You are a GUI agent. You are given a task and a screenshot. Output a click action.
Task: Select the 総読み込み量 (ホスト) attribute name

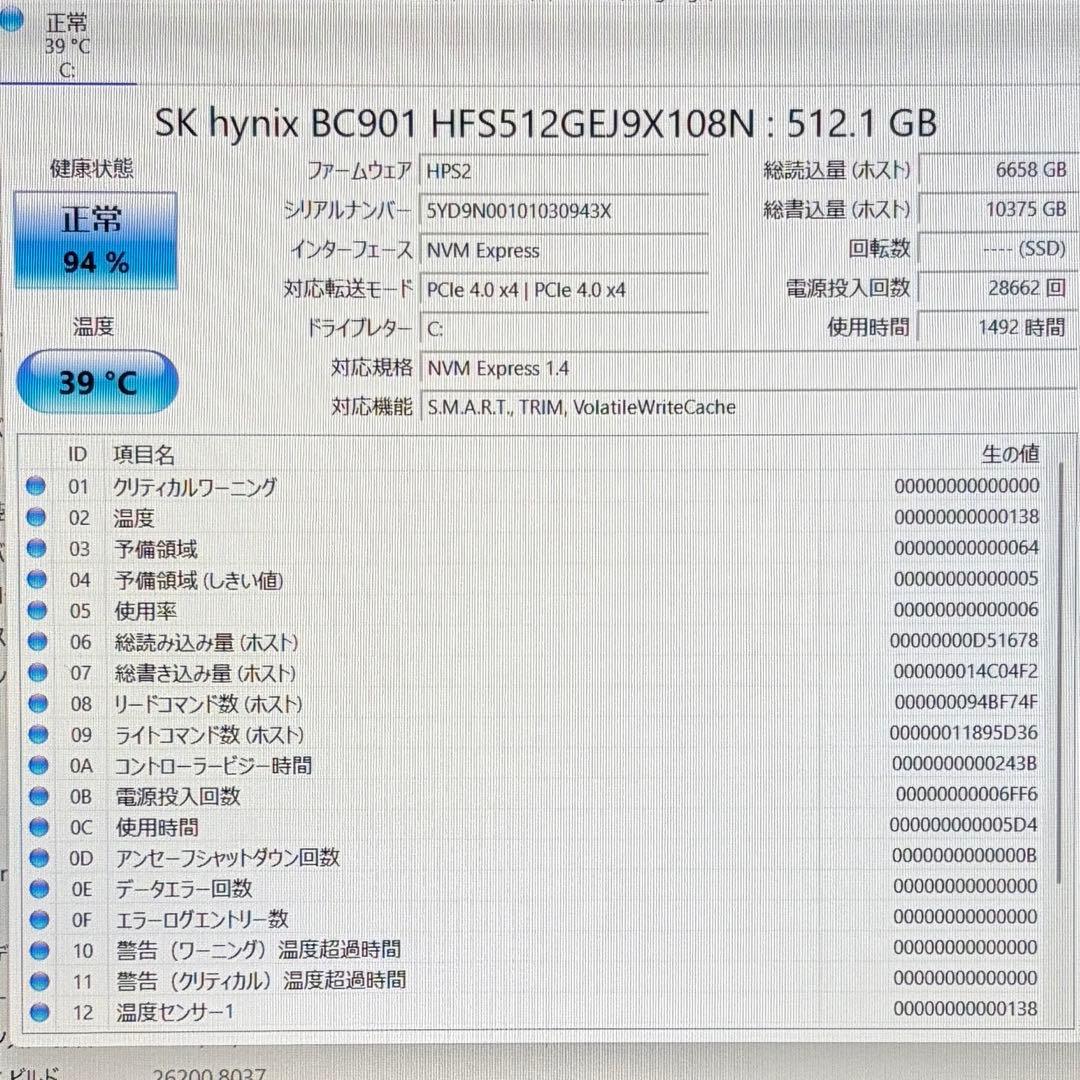point(206,642)
